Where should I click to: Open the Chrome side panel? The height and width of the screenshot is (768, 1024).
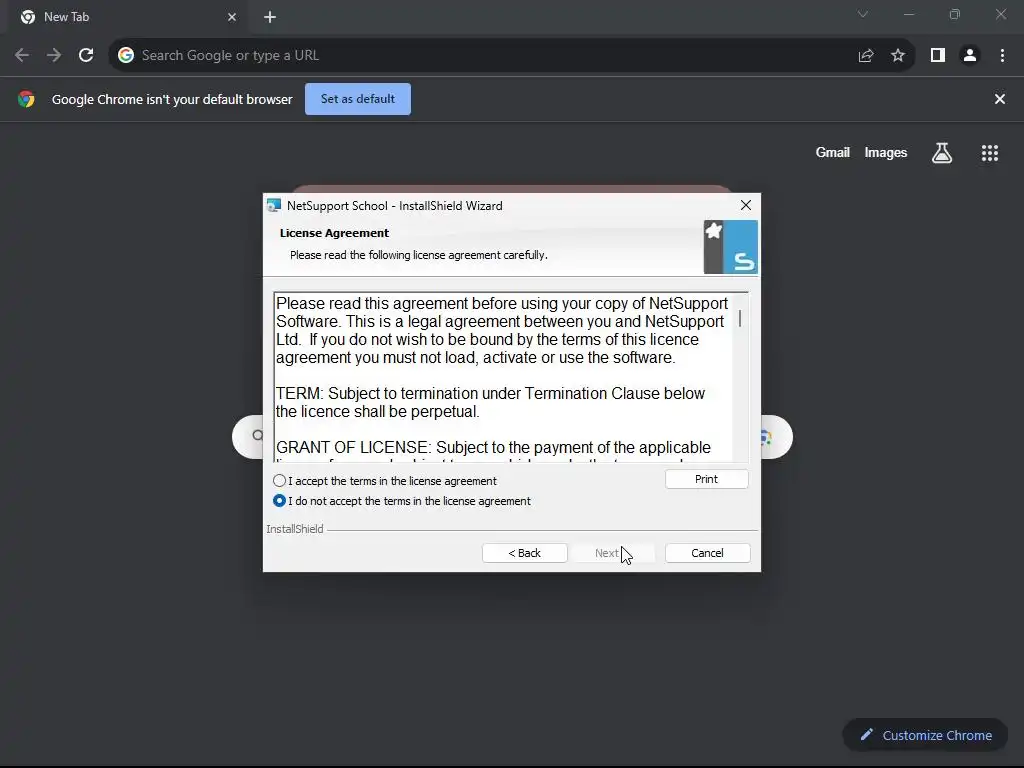(938, 56)
